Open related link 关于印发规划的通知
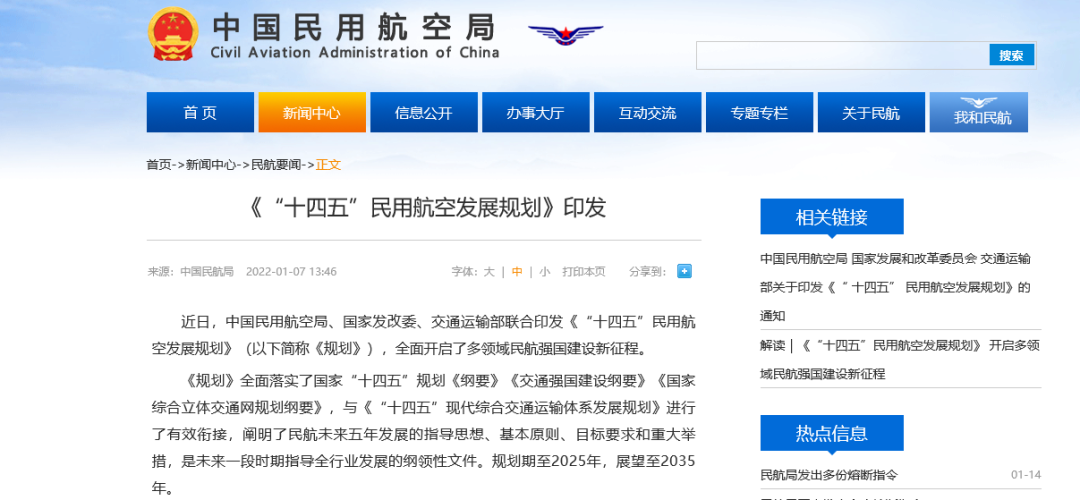 pyautogui.click(x=895, y=287)
